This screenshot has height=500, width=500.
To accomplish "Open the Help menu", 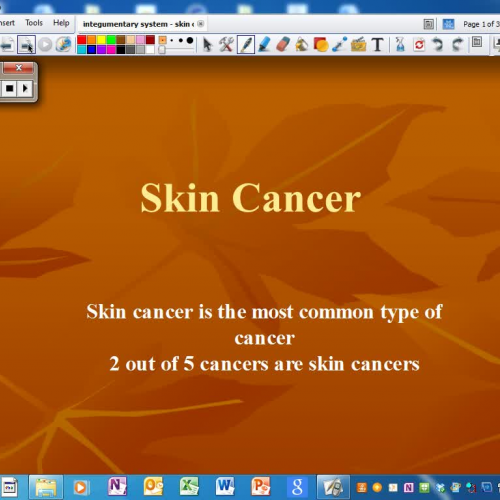I will pyautogui.click(x=61, y=23).
